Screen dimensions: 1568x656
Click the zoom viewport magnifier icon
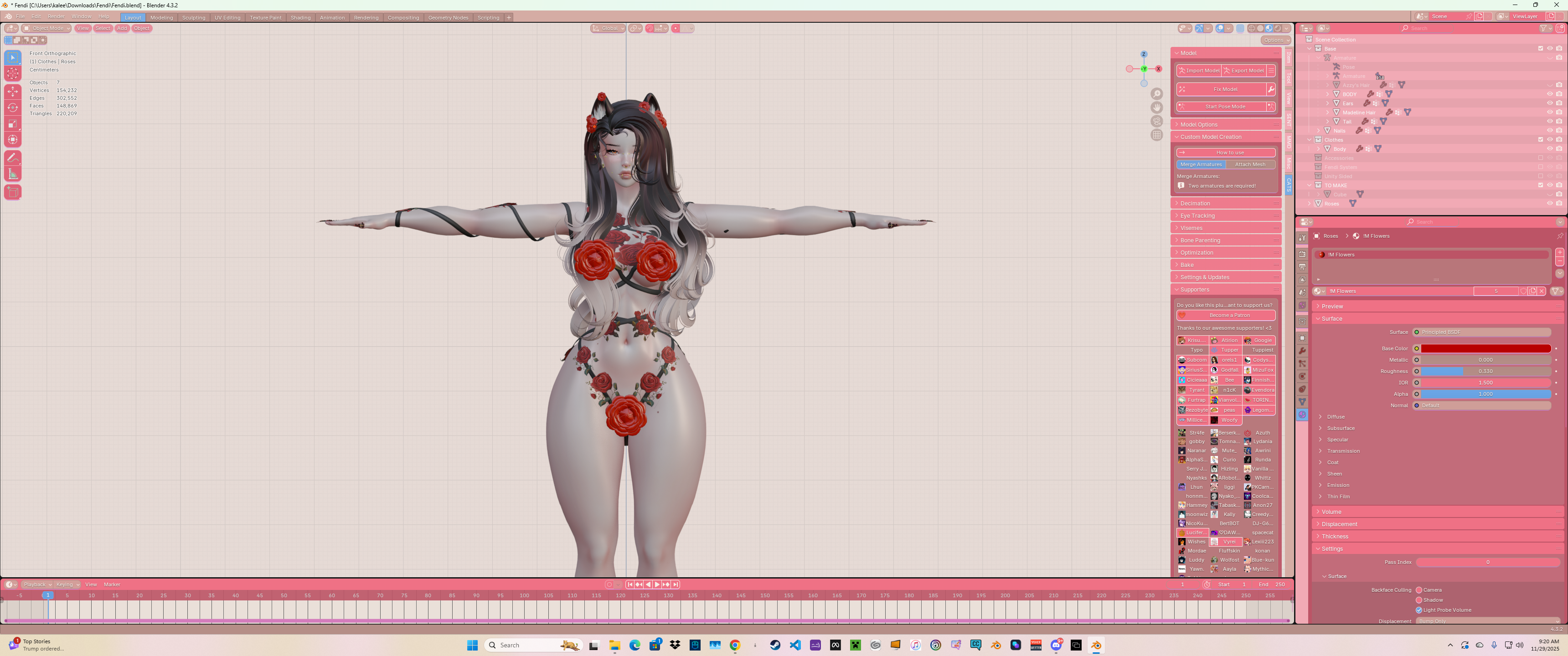pyautogui.click(x=1156, y=94)
